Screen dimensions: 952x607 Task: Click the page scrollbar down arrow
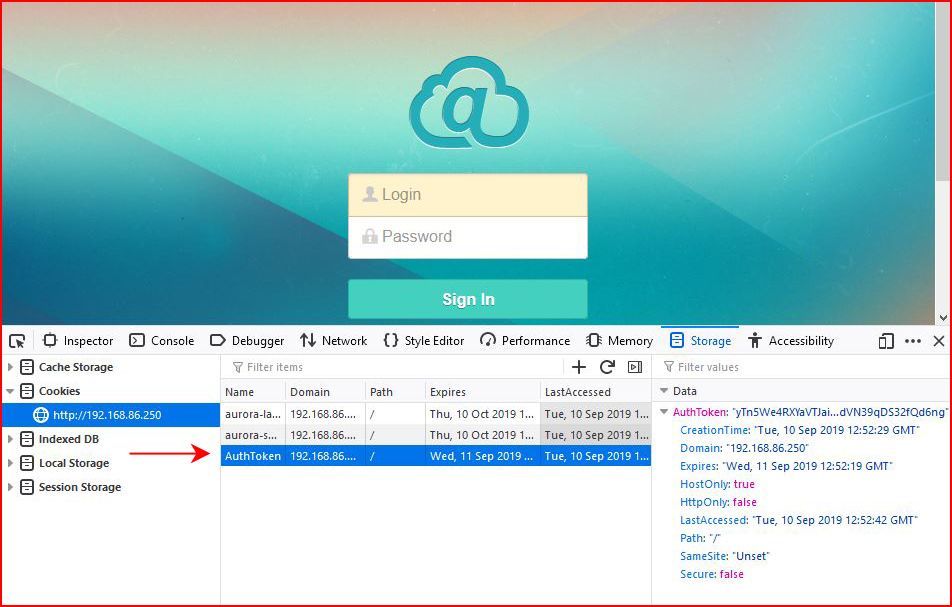[x=943, y=317]
